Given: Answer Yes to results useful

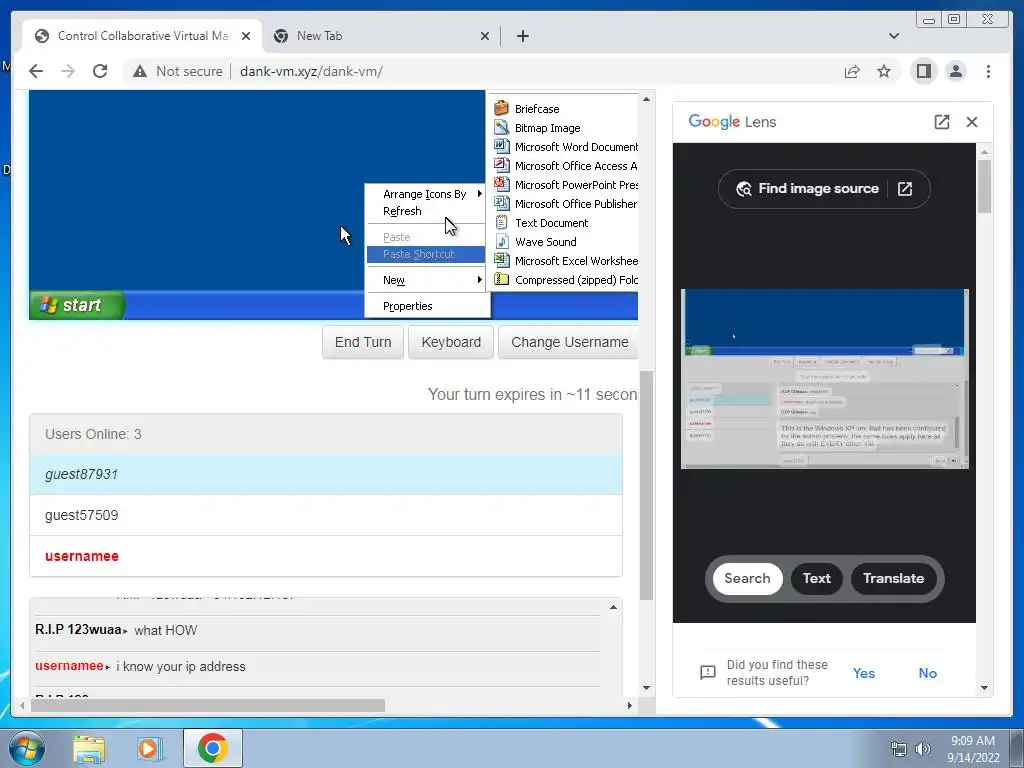Looking at the screenshot, I should coord(863,673).
